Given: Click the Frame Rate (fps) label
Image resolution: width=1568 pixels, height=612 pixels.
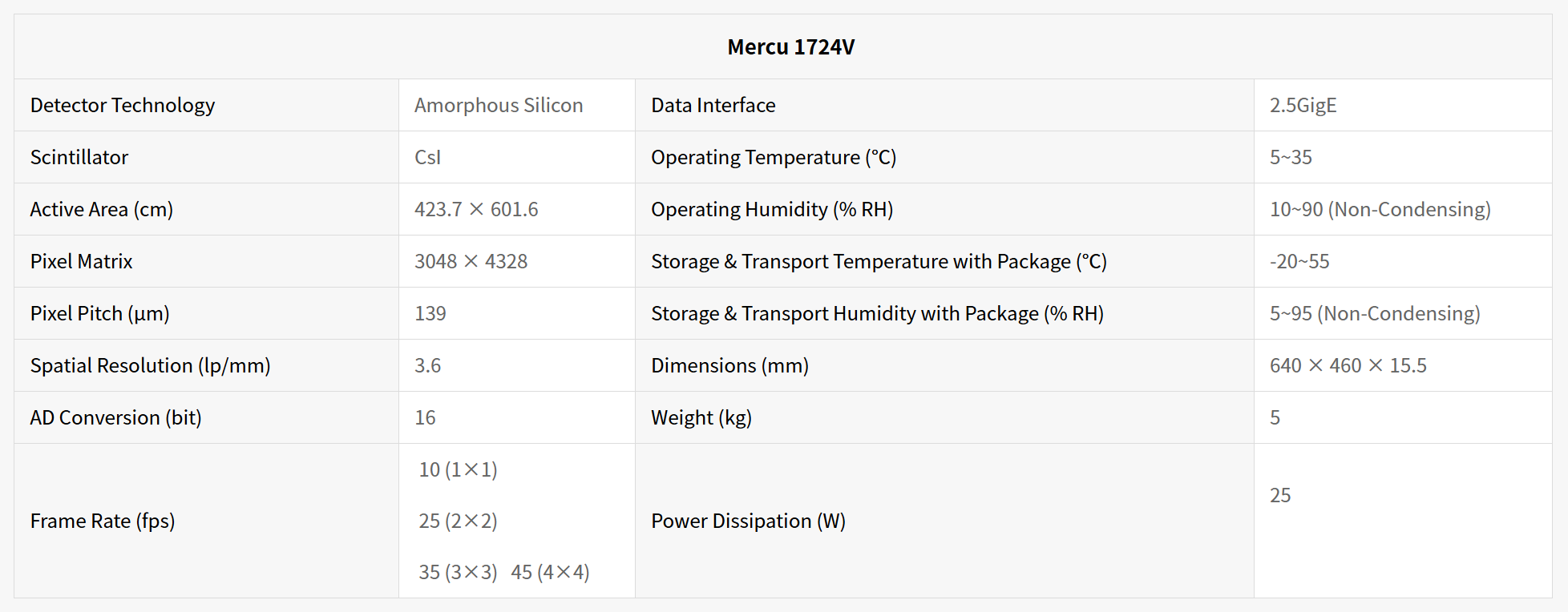Looking at the screenshot, I should pyautogui.click(x=103, y=521).
